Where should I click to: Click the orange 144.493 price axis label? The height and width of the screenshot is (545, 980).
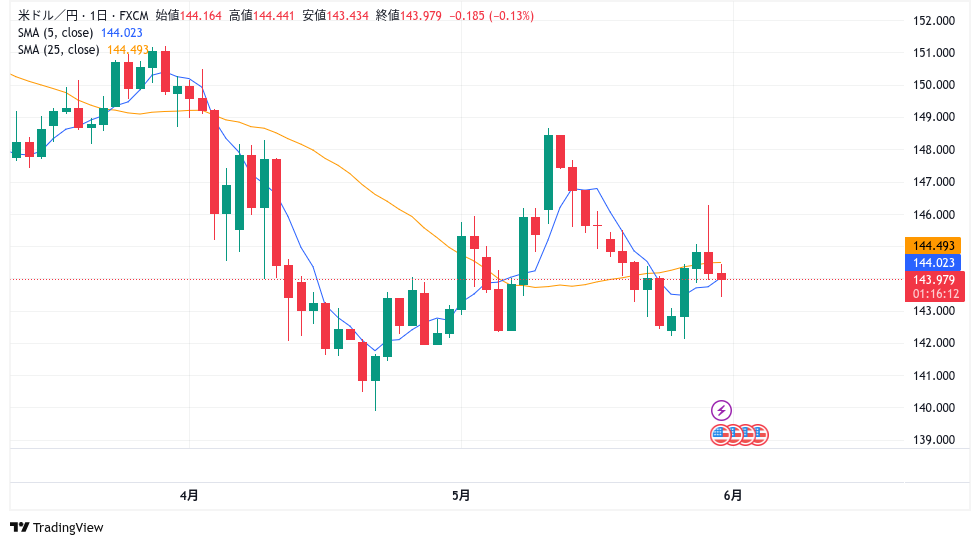[x=933, y=246]
